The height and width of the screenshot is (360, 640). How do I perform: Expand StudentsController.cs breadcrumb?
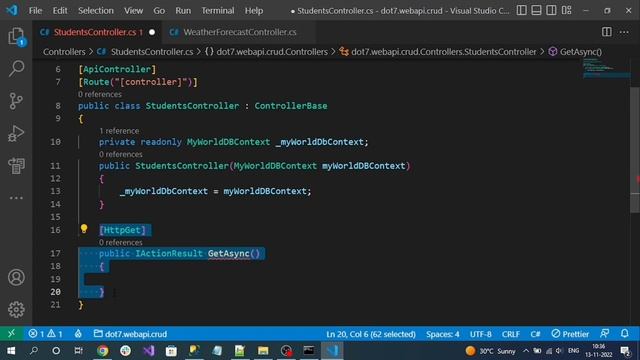pyautogui.click(x=152, y=52)
